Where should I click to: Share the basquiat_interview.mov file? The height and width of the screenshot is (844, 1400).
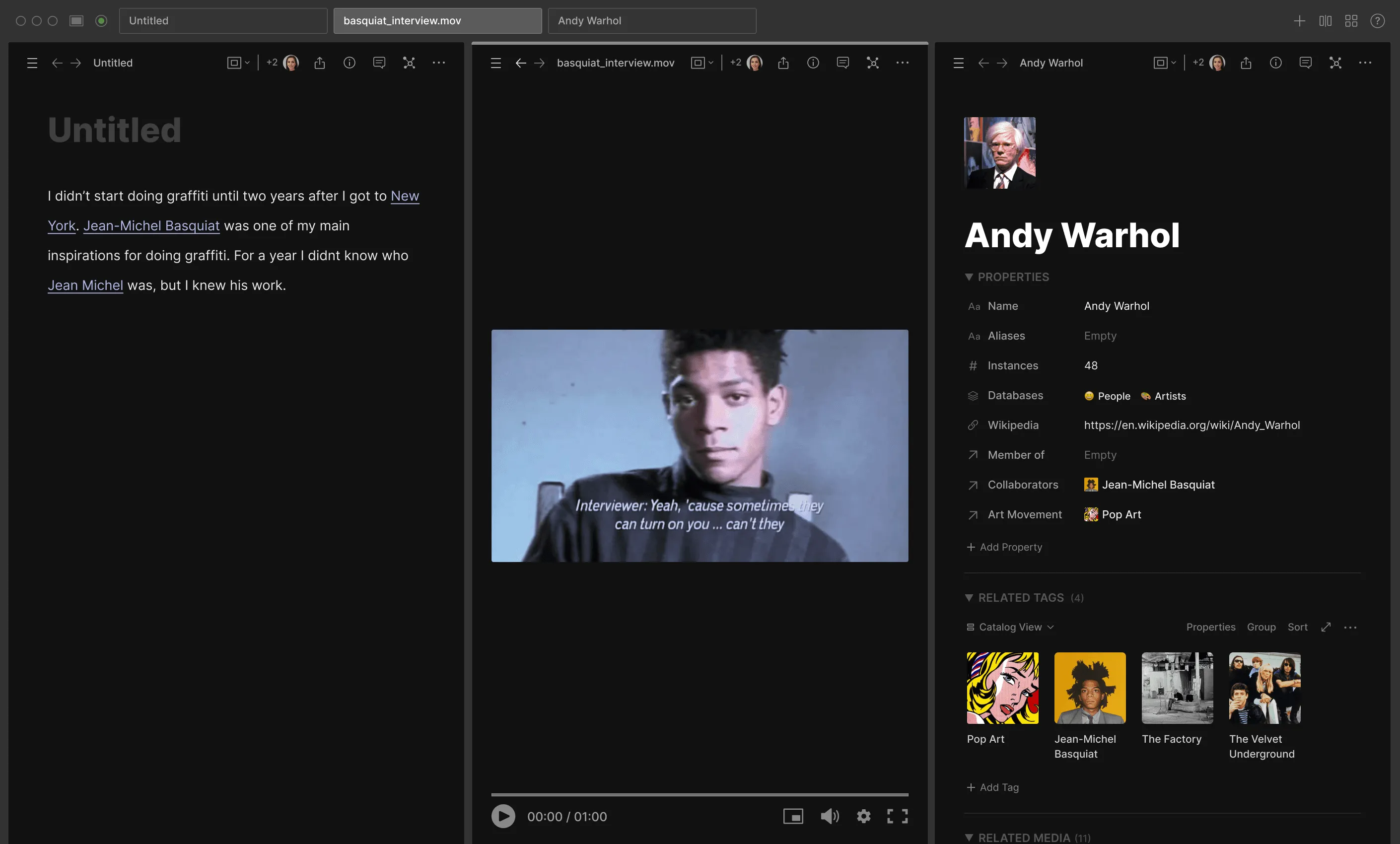tap(783, 63)
